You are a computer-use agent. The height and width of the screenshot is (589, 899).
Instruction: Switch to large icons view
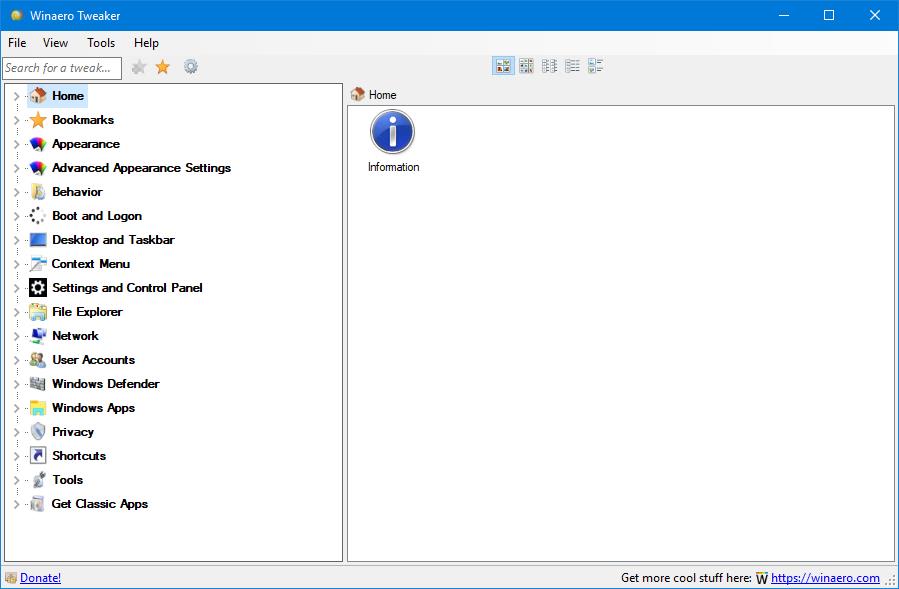[503, 66]
